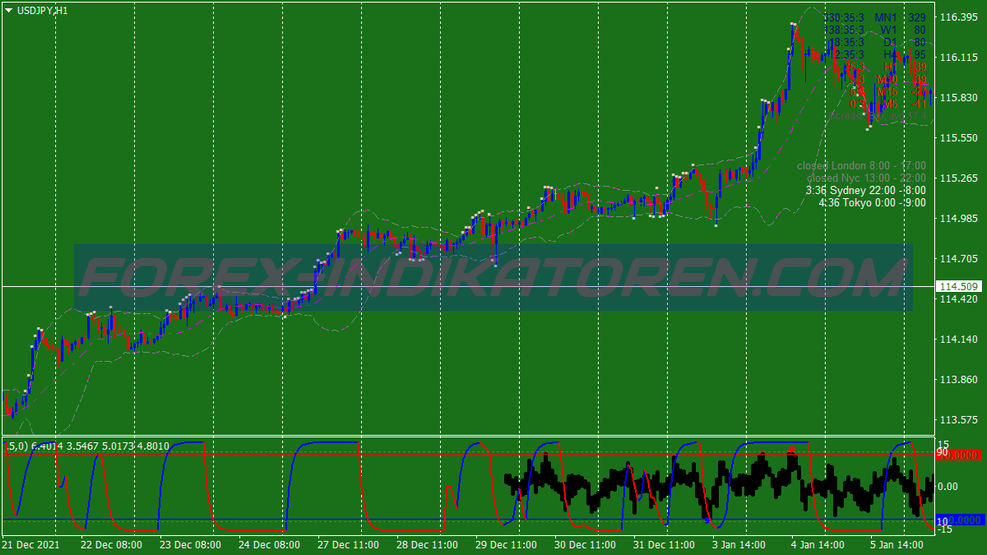The height and width of the screenshot is (555, 987).
Task: Select the 113.575 price axis label
Action: click(x=959, y=420)
